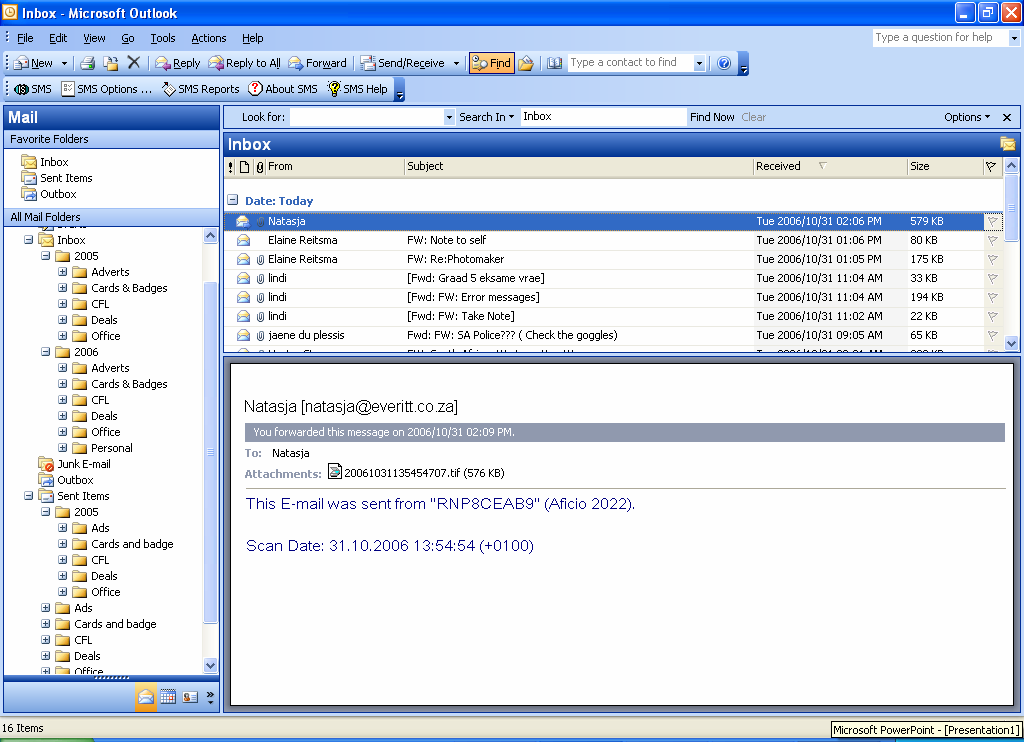Open the Search In dropdown

tap(486, 117)
